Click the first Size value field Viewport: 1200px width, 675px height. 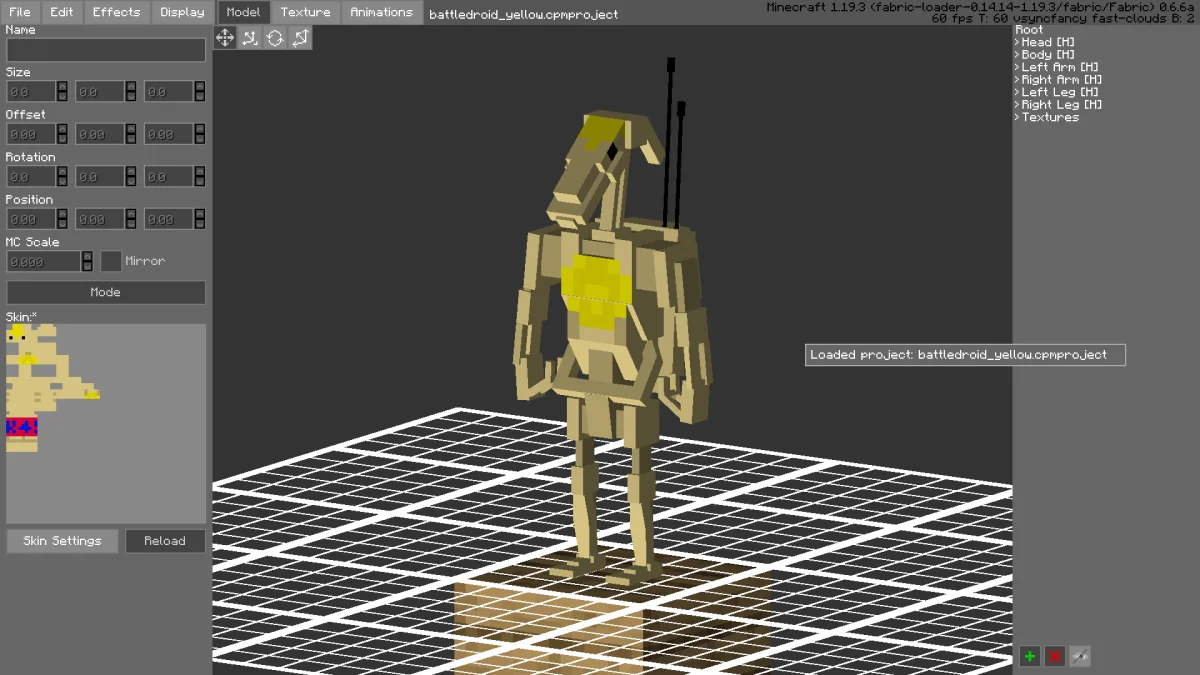point(31,92)
